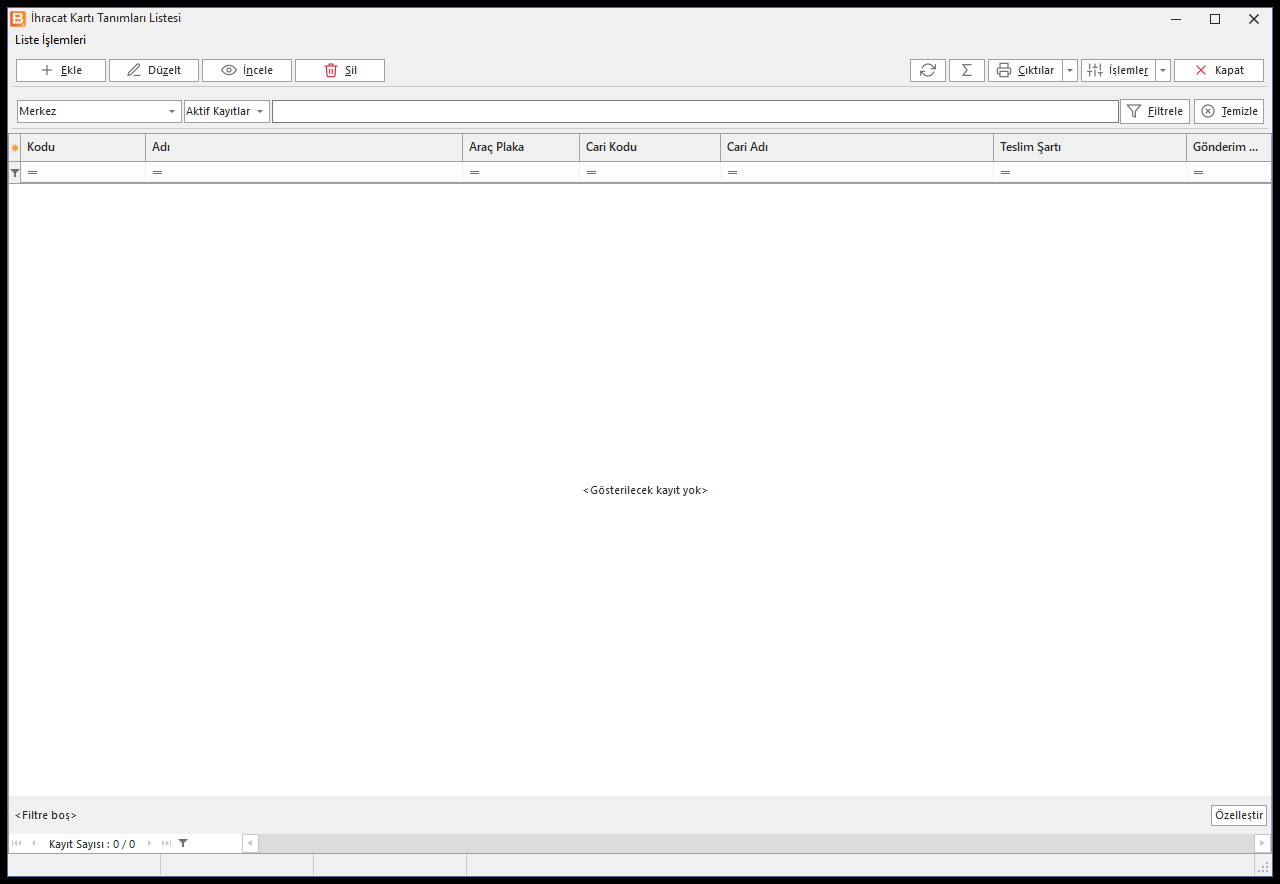
Task: Expand the Çıktılar dropdown arrow
Action: click(1070, 70)
